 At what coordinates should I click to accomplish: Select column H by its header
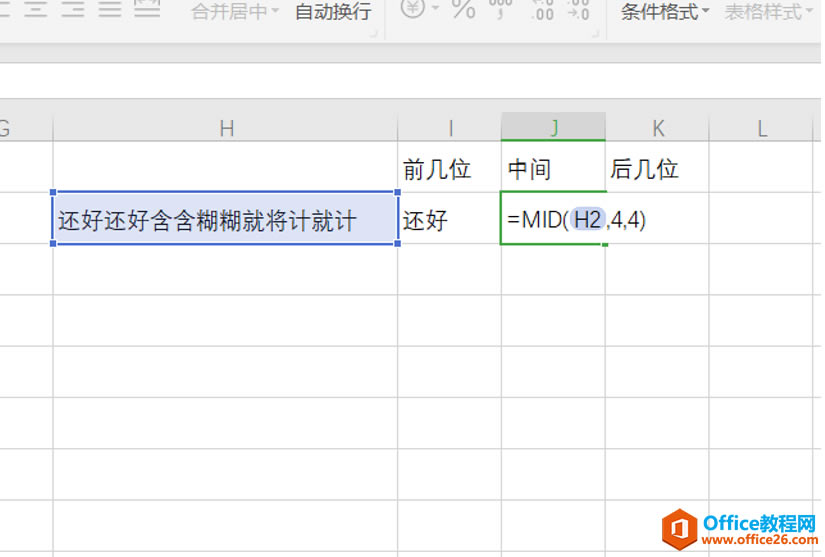pos(226,128)
